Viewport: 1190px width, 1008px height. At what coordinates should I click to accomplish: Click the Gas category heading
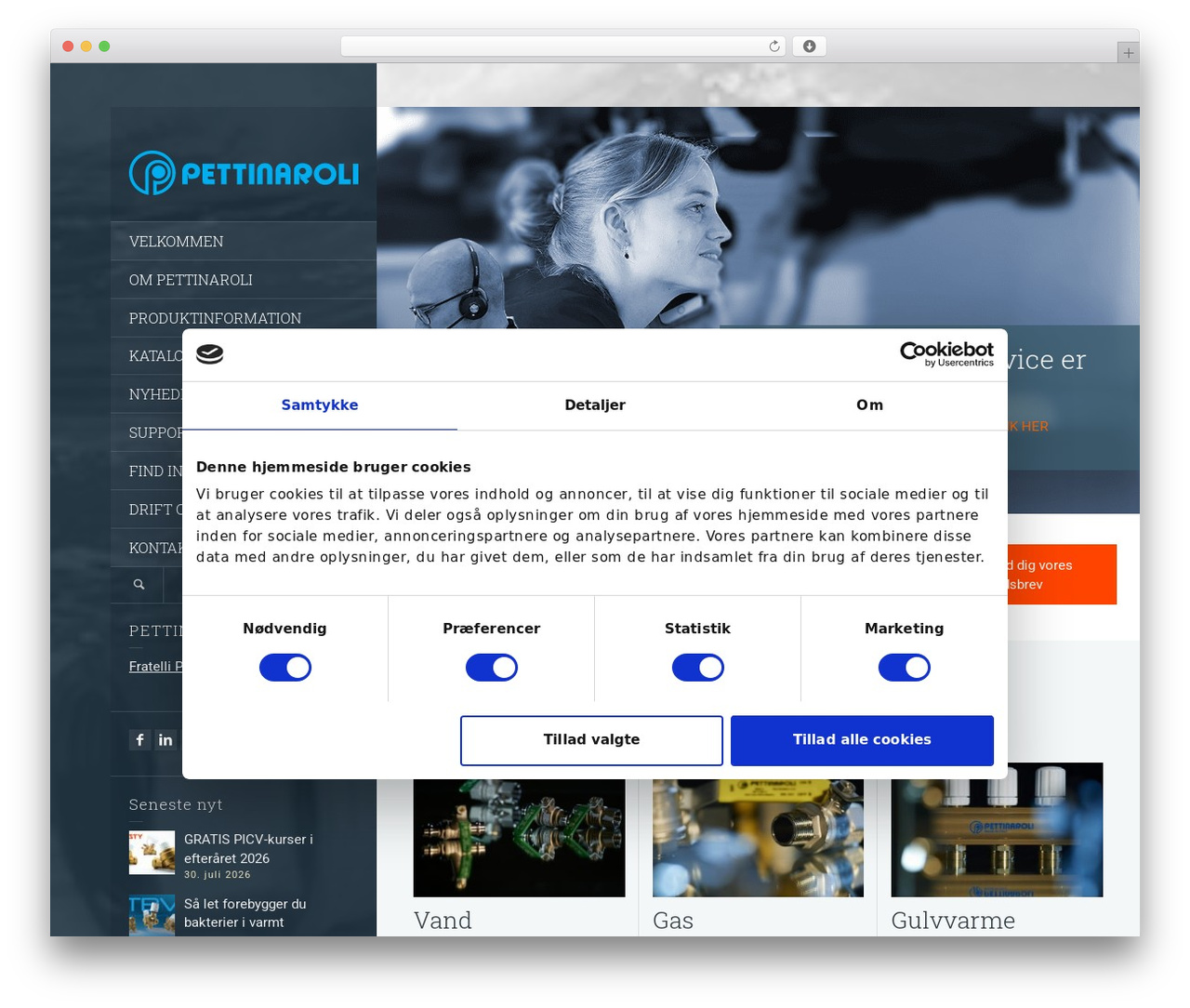(x=673, y=921)
